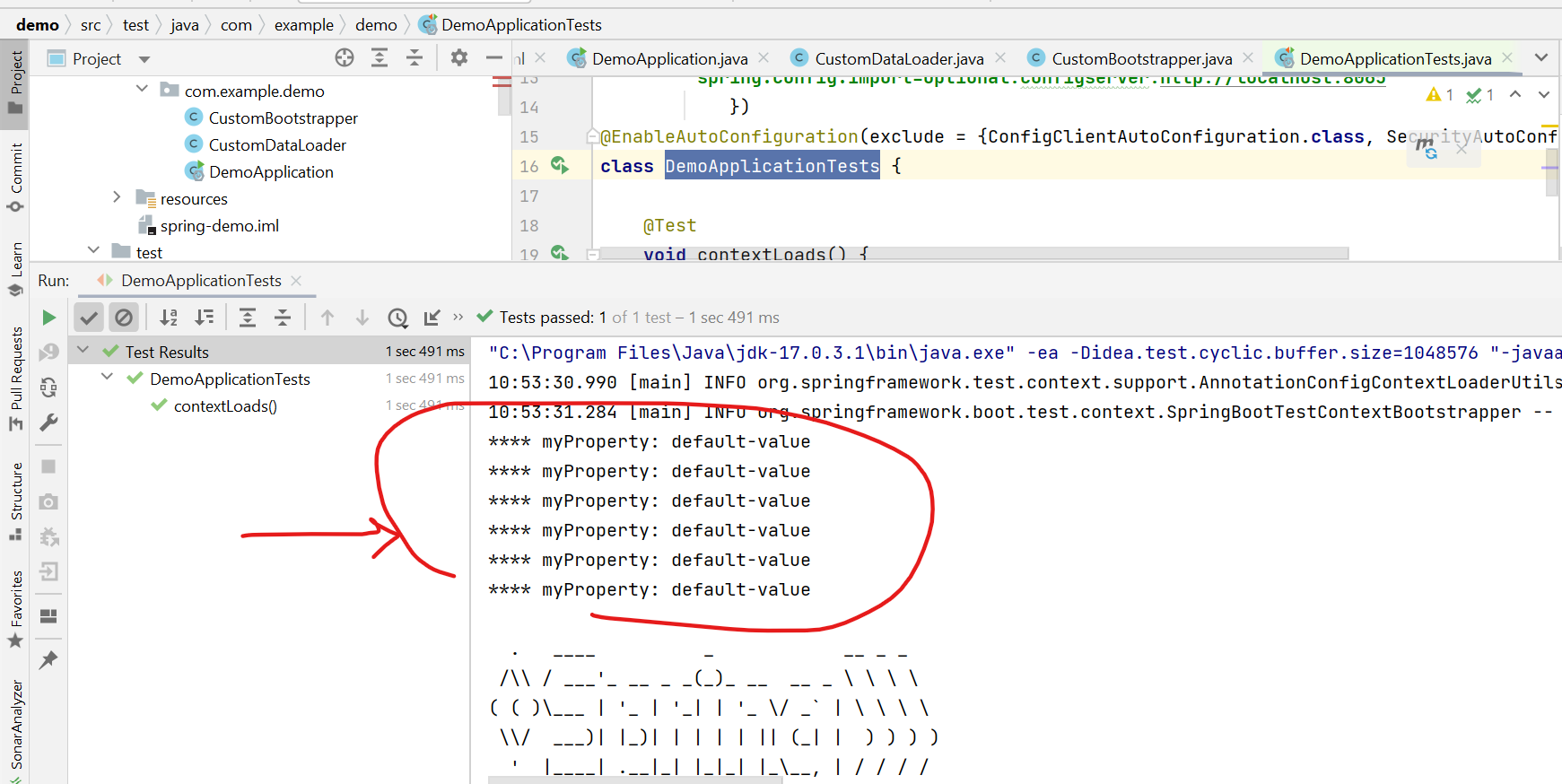The image size is (1562, 784).
Task: Collapse com.example.demo package
Action: 142,89
